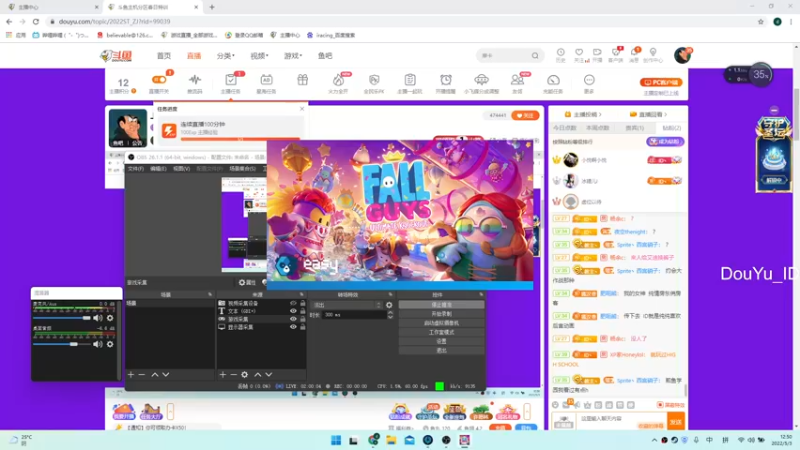
Task: Open the 全民乐PK shield icon
Action: (x=374, y=80)
